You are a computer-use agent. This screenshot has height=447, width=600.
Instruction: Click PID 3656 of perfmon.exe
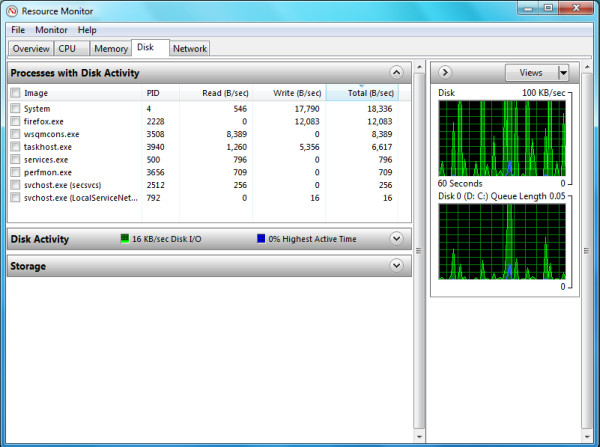[x=155, y=172]
